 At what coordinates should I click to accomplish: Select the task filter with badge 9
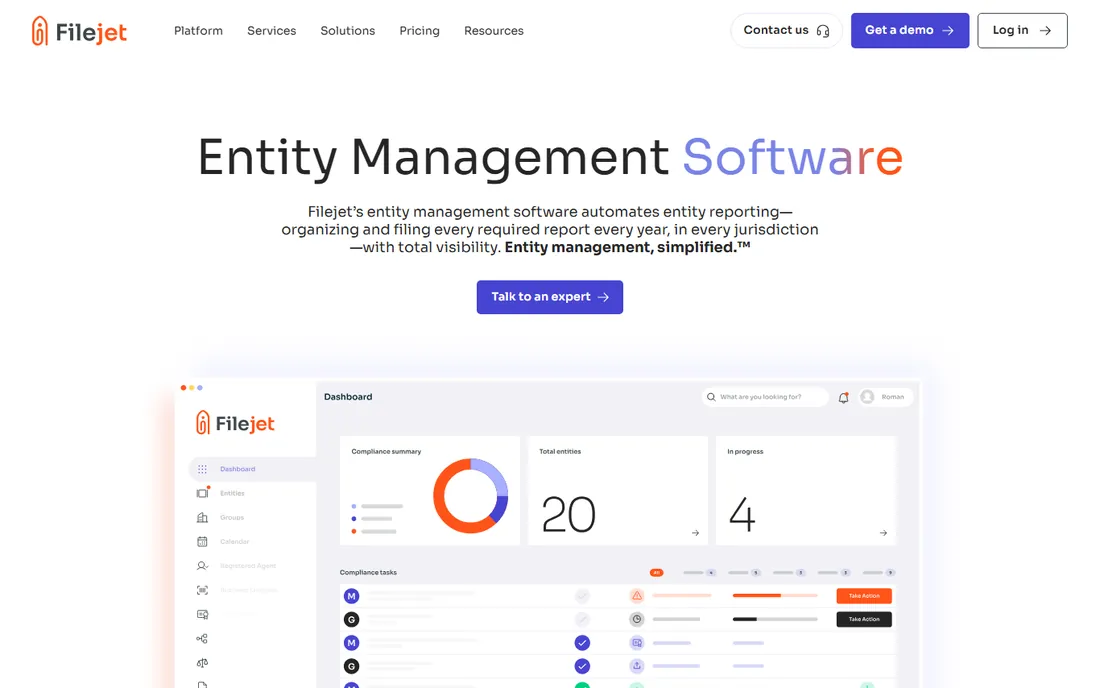[x=878, y=573]
